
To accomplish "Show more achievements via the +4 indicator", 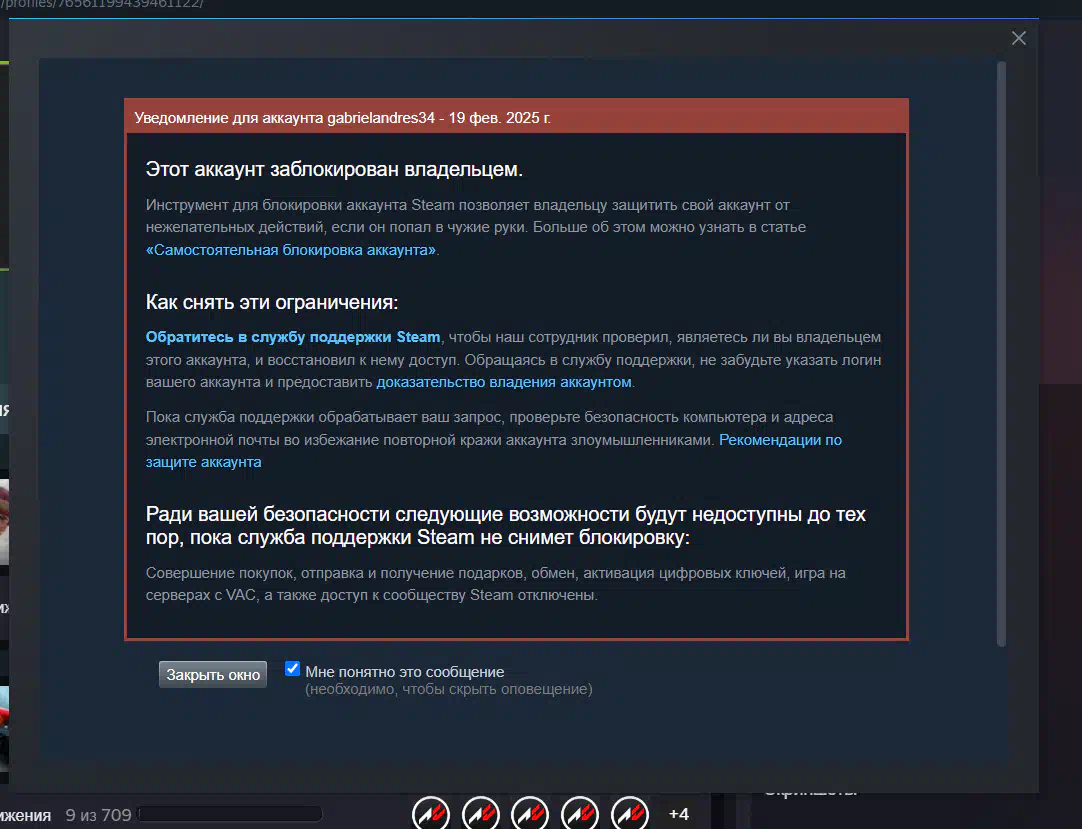I will pos(678,814).
